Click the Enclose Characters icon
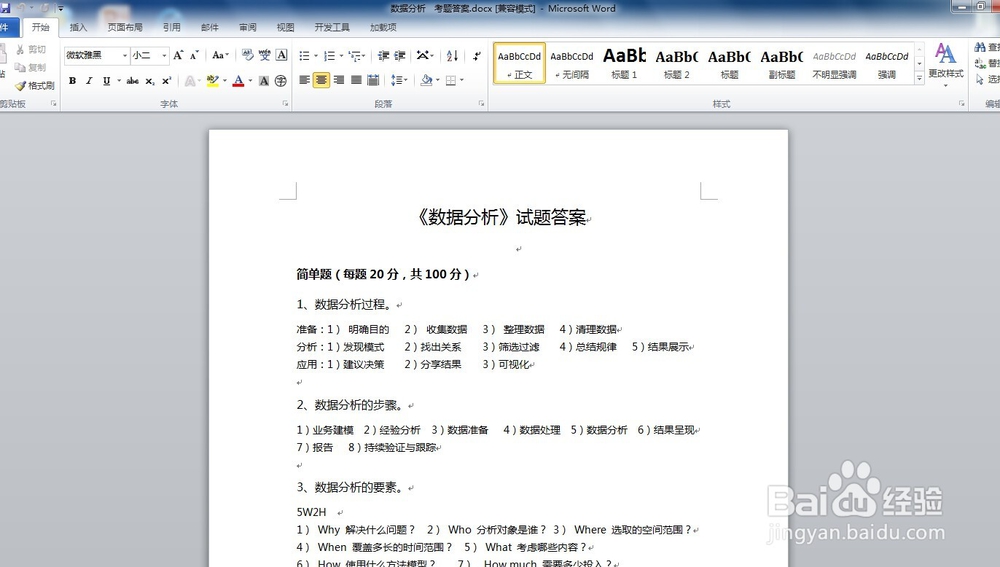The width and height of the screenshot is (1000, 567). pos(281,81)
